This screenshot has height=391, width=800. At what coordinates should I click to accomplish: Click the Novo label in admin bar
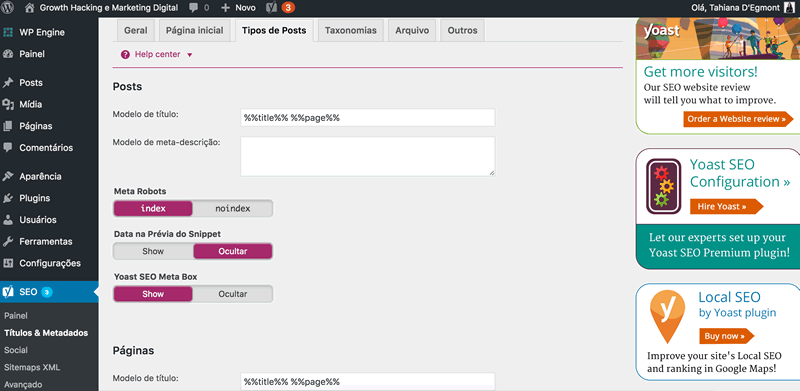tap(245, 8)
